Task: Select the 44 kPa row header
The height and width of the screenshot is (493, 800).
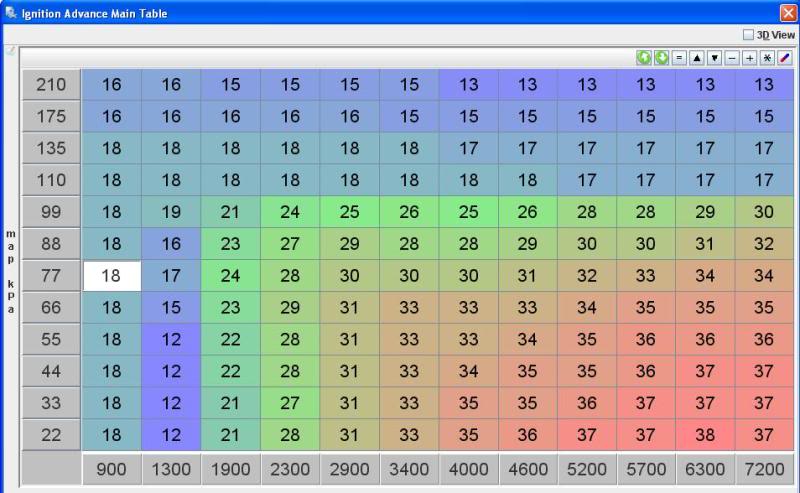Action: (x=51, y=372)
